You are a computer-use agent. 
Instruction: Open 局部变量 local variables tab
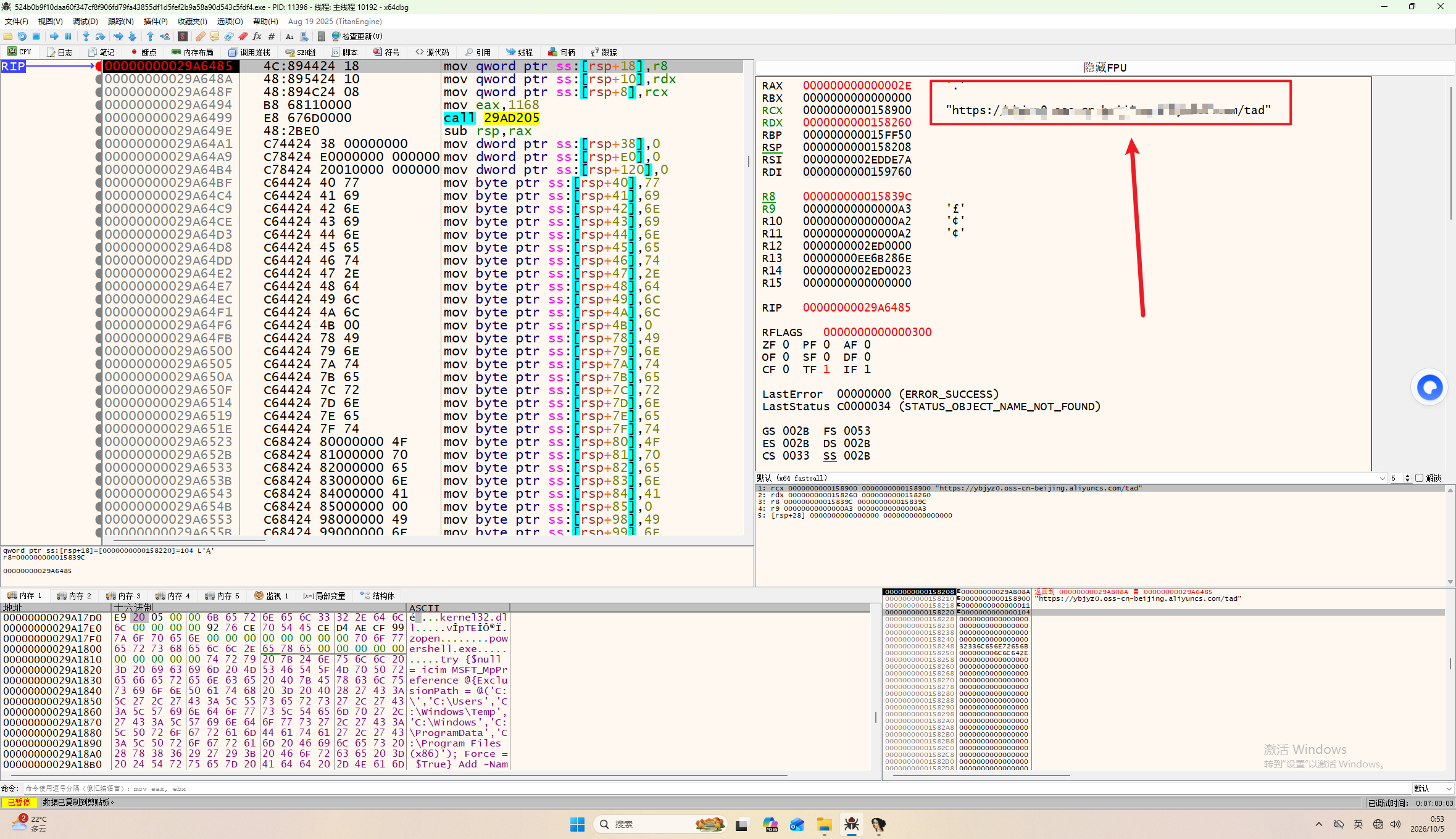[324, 596]
